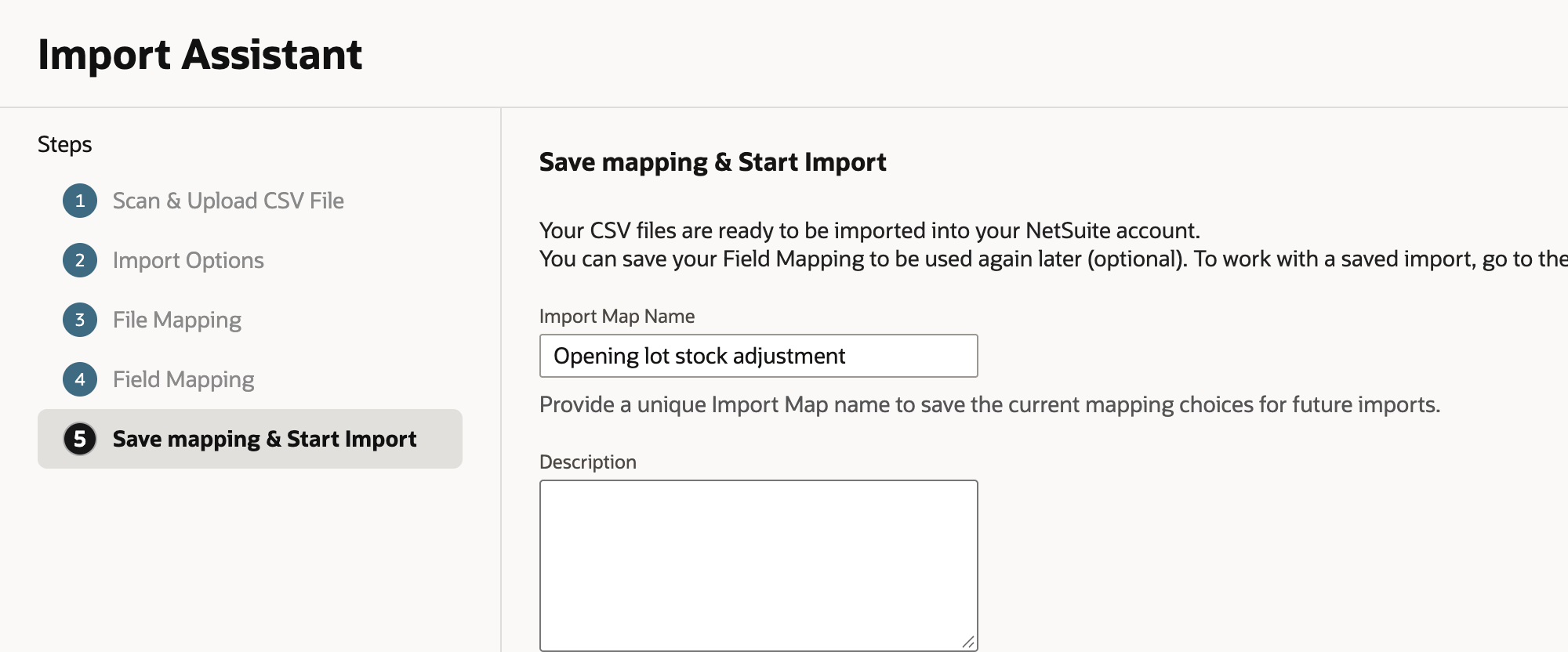Click inside the Description text area
Viewport: 1568px width, 652px height.
(x=759, y=566)
